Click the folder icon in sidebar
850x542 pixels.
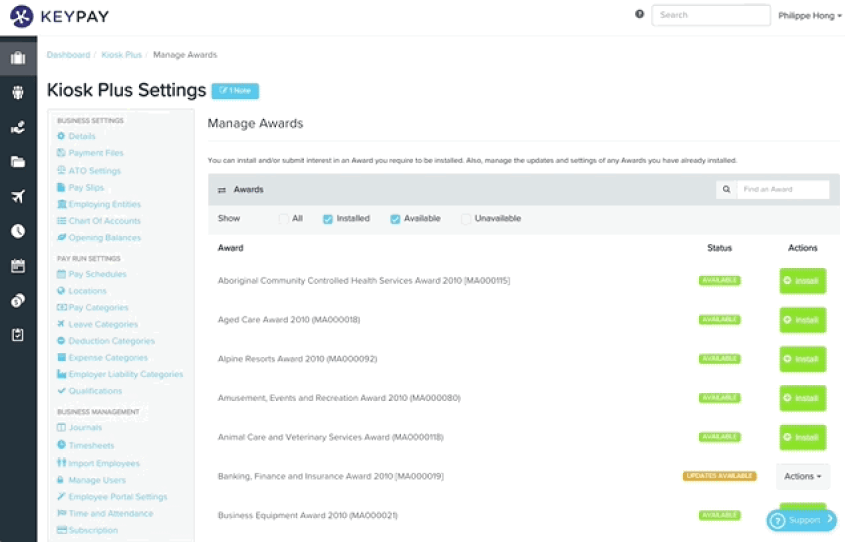coord(18,162)
